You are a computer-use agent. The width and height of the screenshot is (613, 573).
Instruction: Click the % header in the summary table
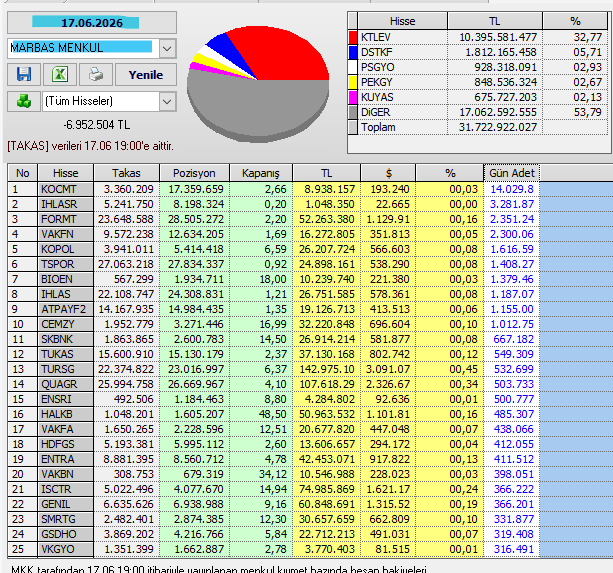575,21
